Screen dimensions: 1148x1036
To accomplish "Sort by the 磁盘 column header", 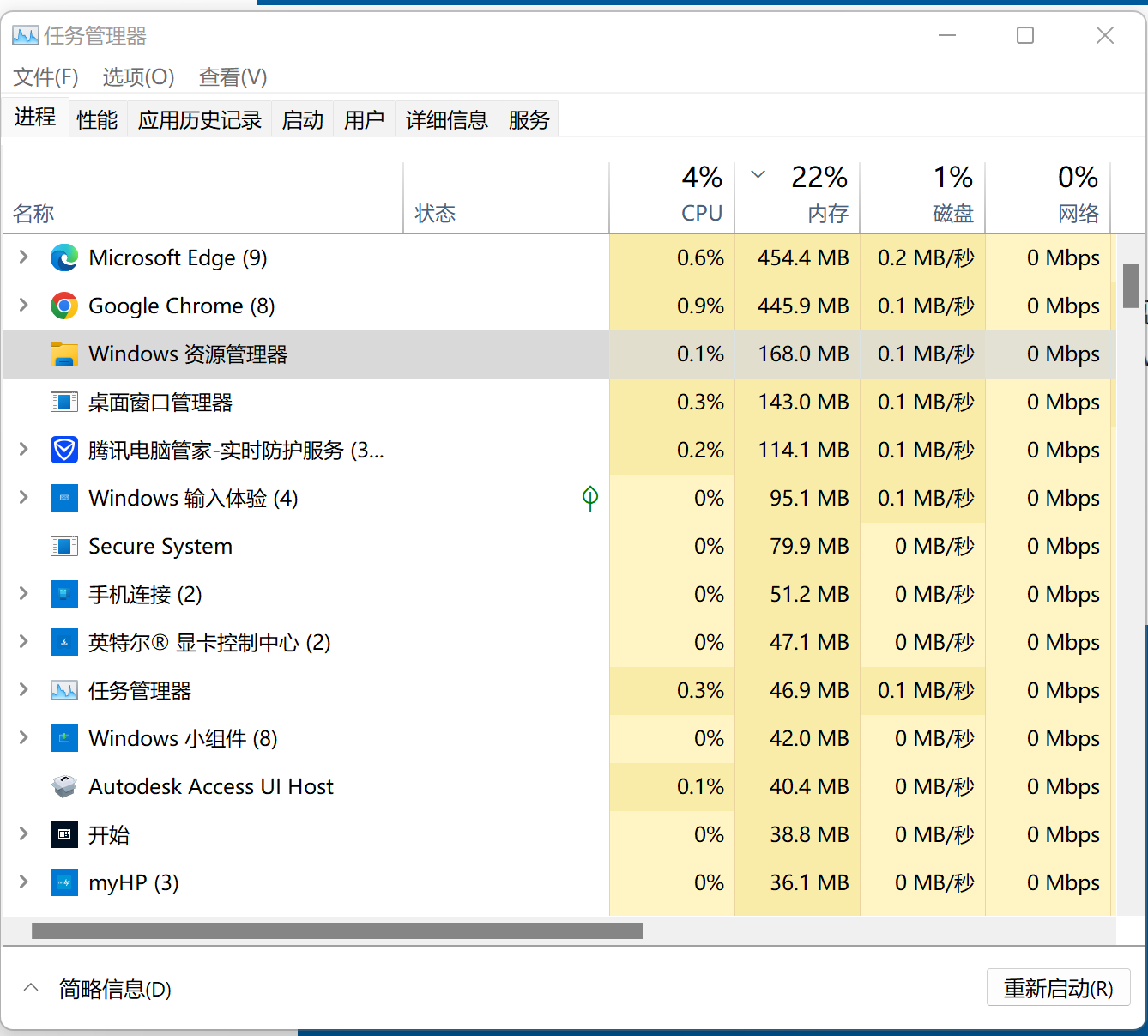I will pos(922,197).
